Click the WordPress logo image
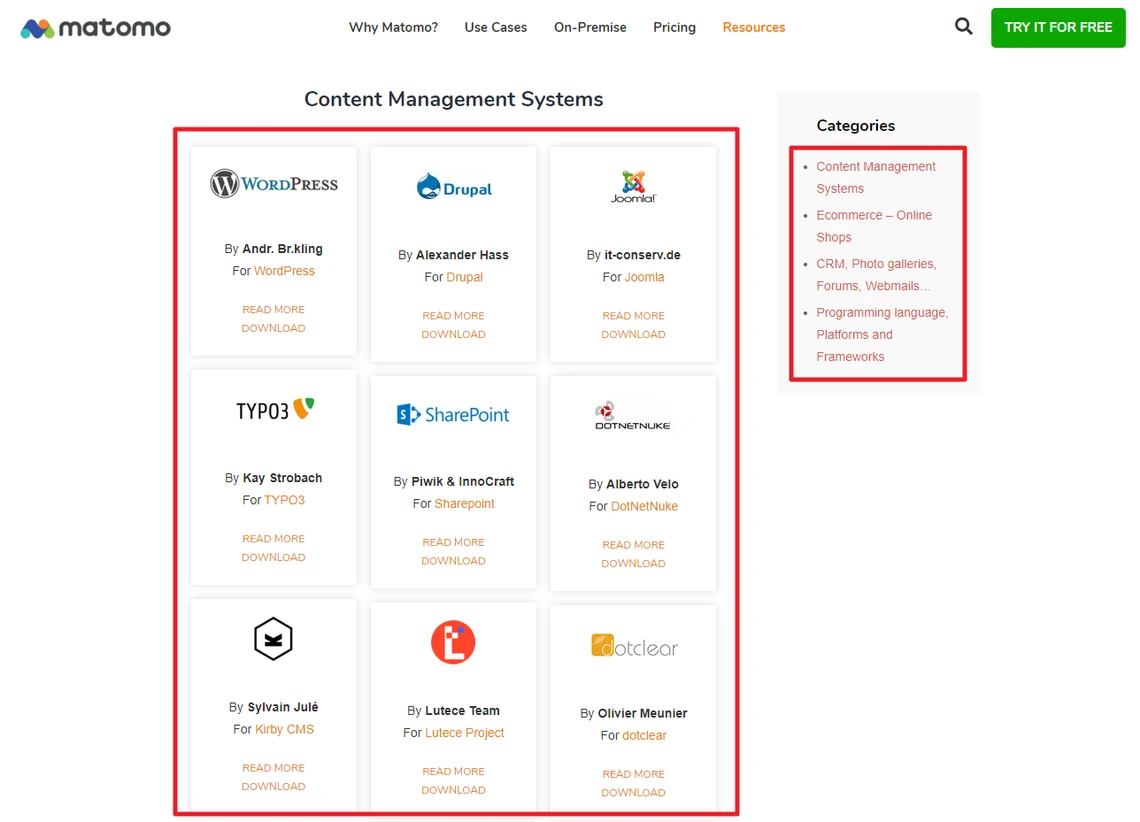This screenshot has width=1140, height=822. 274,184
